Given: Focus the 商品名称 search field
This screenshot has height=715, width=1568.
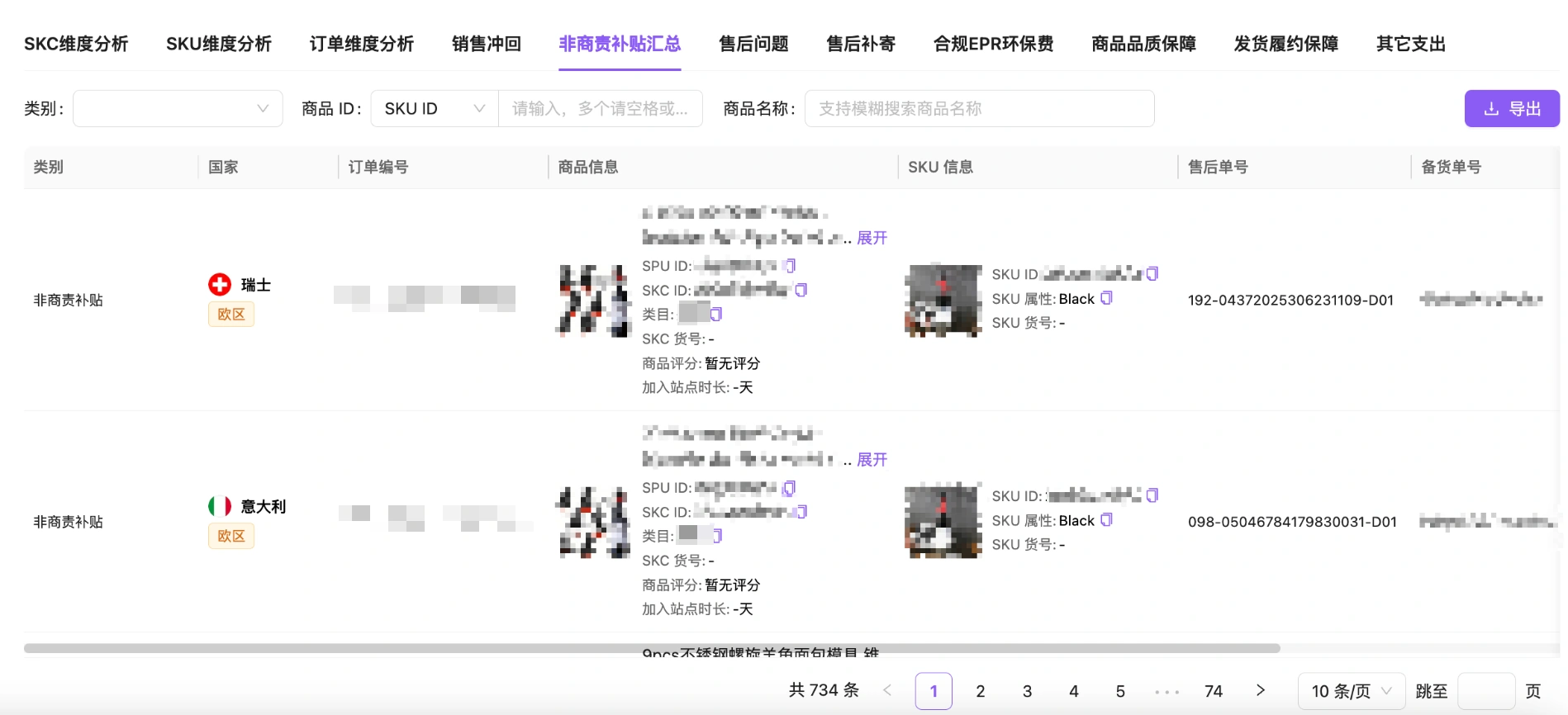Looking at the screenshot, I should (980, 108).
